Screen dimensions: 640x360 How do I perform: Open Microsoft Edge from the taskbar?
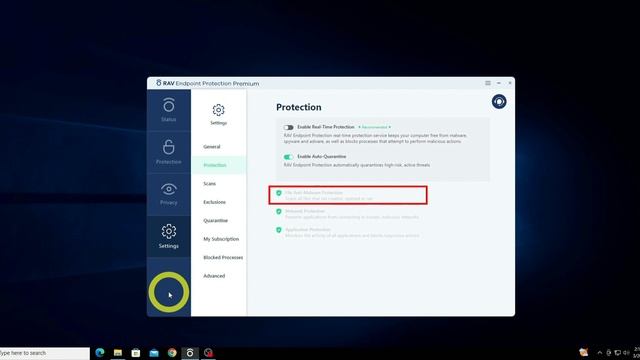pos(100,353)
